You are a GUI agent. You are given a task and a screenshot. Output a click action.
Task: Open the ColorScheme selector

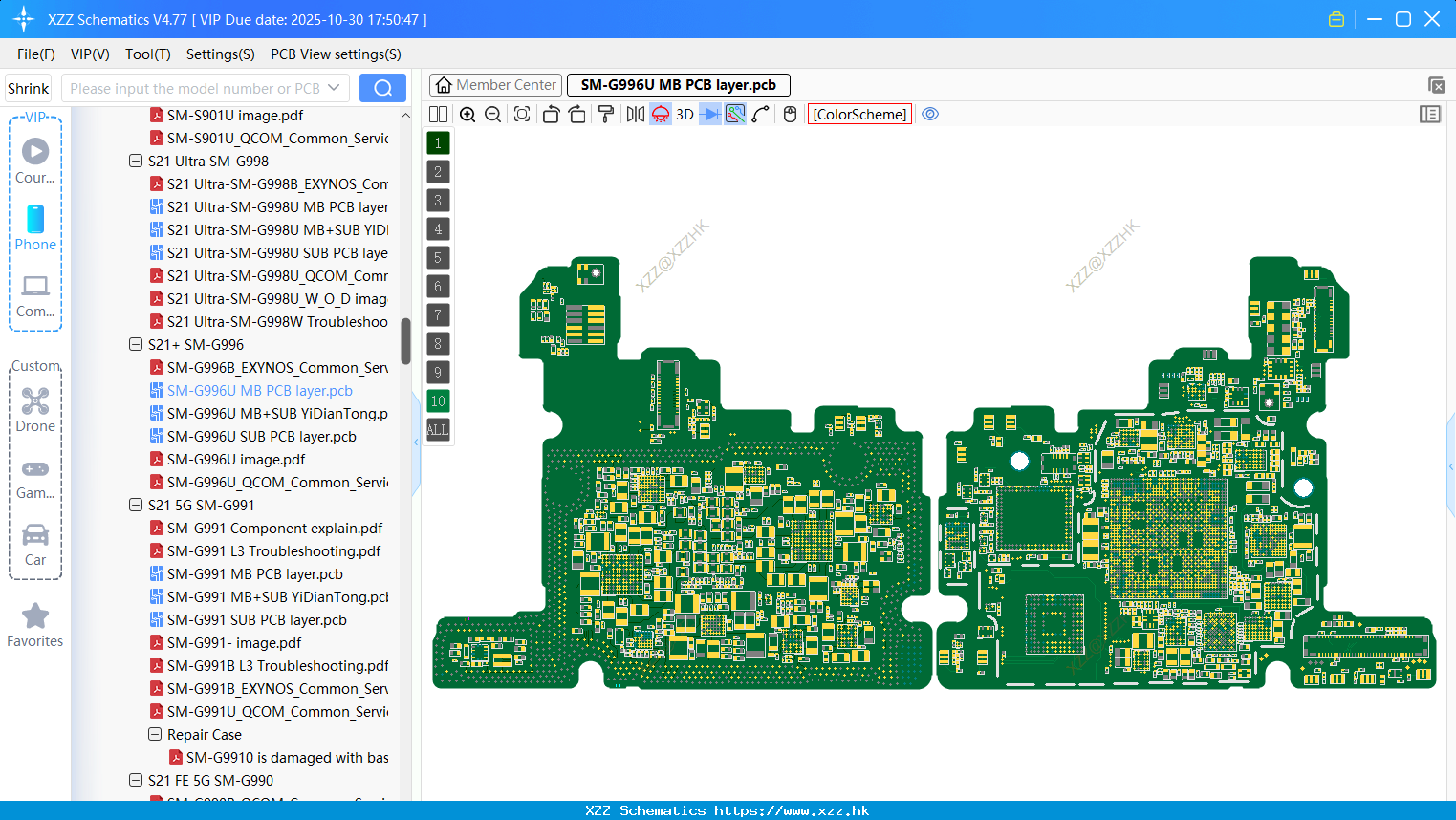click(859, 114)
